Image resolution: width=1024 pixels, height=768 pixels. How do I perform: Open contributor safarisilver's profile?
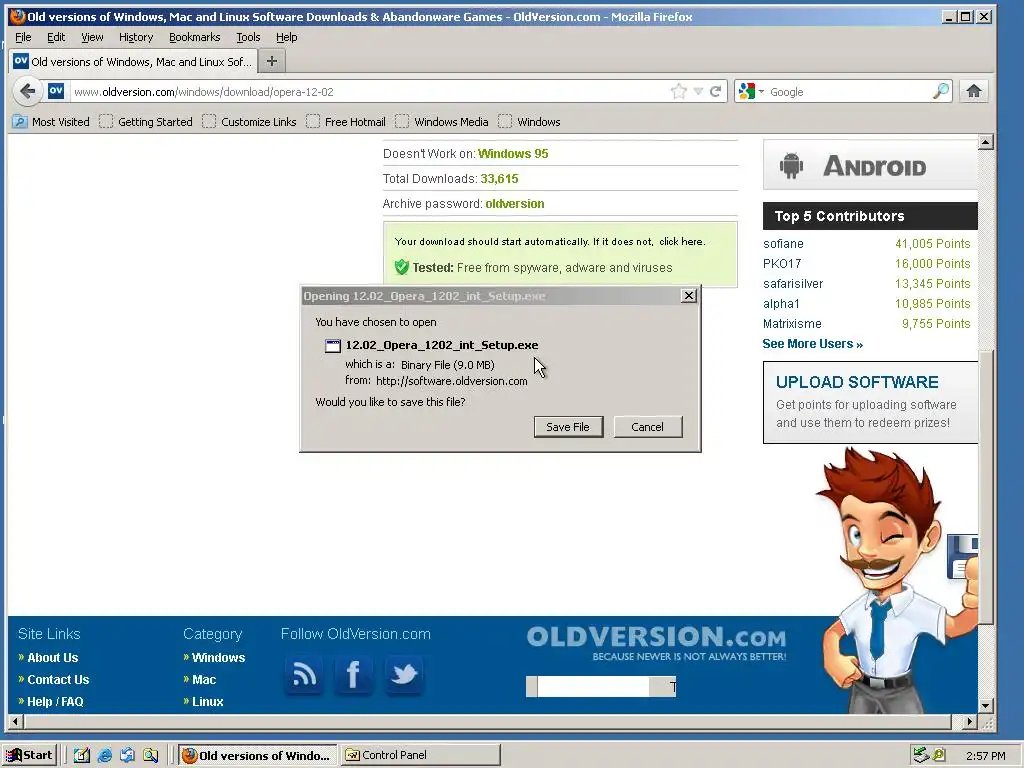click(x=793, y=284)
